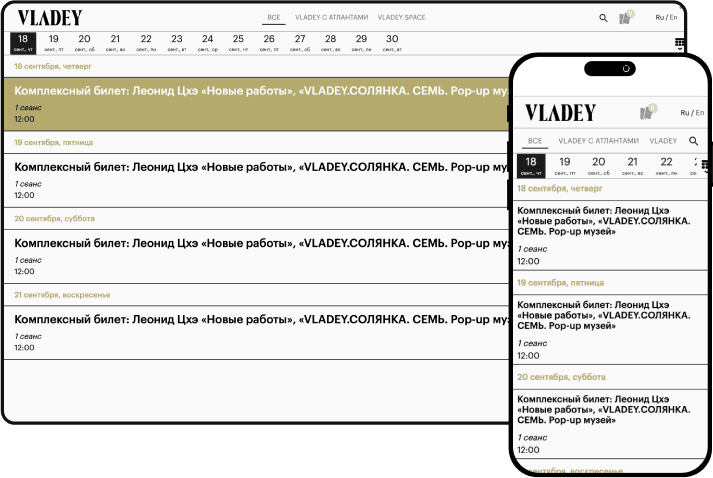Screen dimensions: 713x478
Task: Tap date 21 in the phone date strip
Action: [632, 165]
